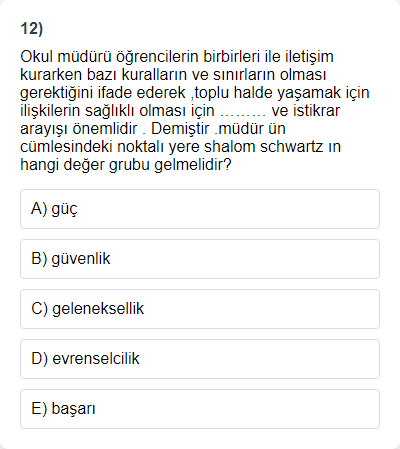The width and height of the screenshot is (400, 449).
Task: Click the "C)" letter label
Action: coord(39,309)
